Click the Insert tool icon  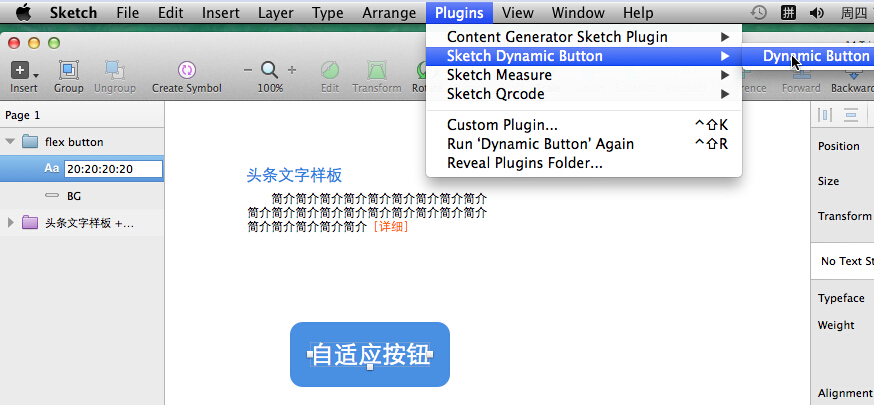pos(20,70)
